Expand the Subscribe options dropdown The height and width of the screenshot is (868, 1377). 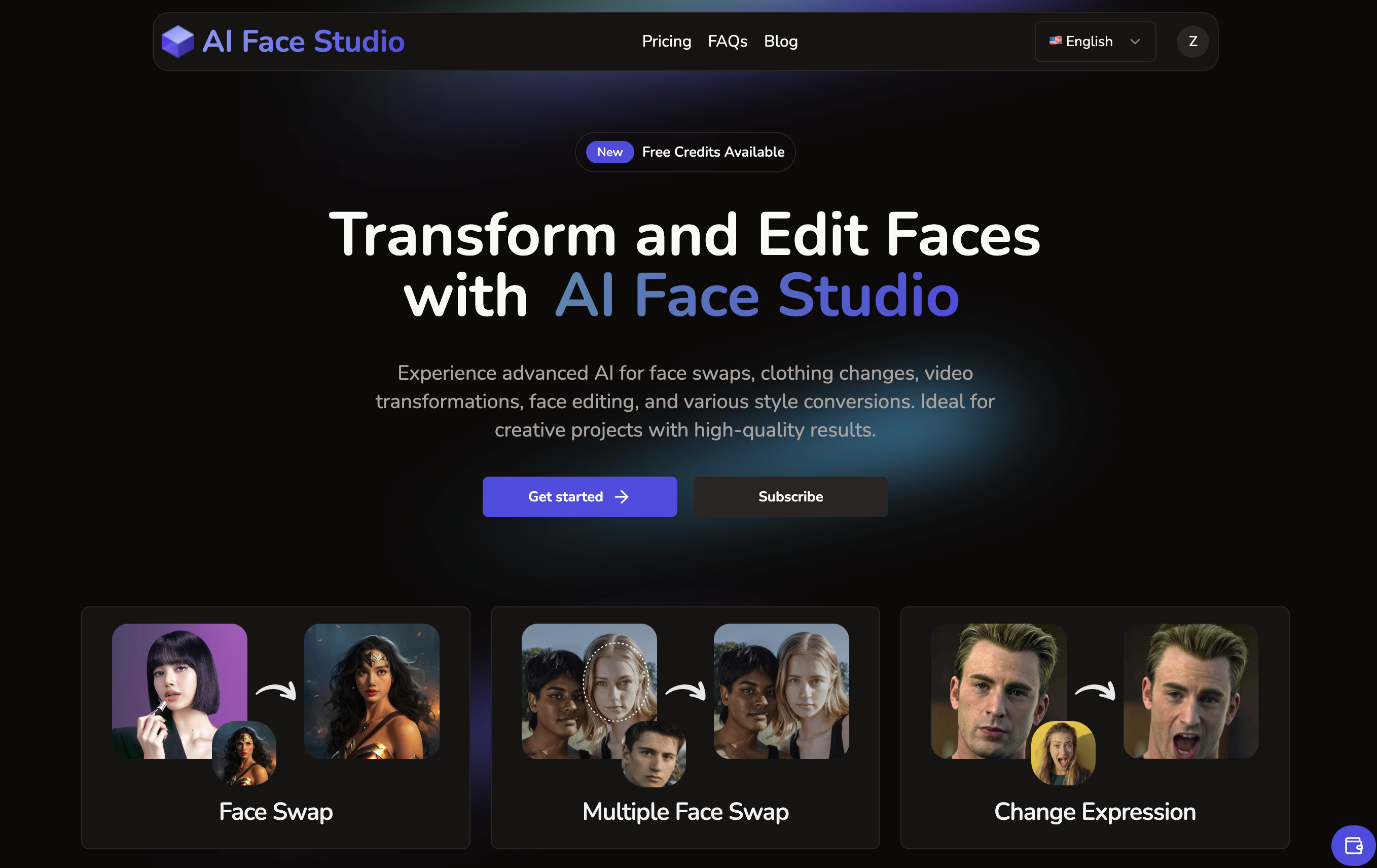[791, 496]
